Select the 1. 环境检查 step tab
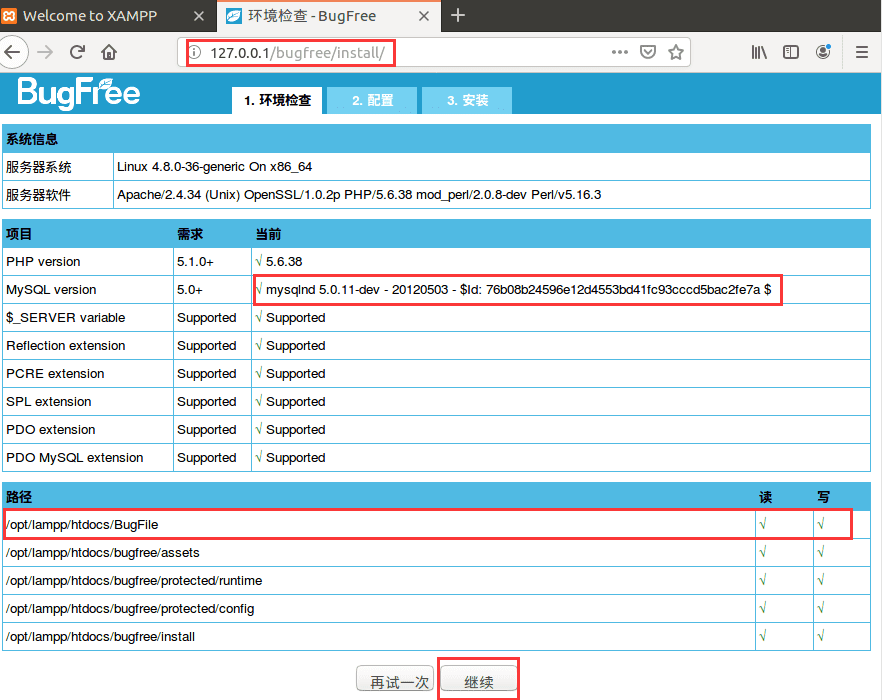This screenshot has height=700, width=882. (x=277, y=100)
